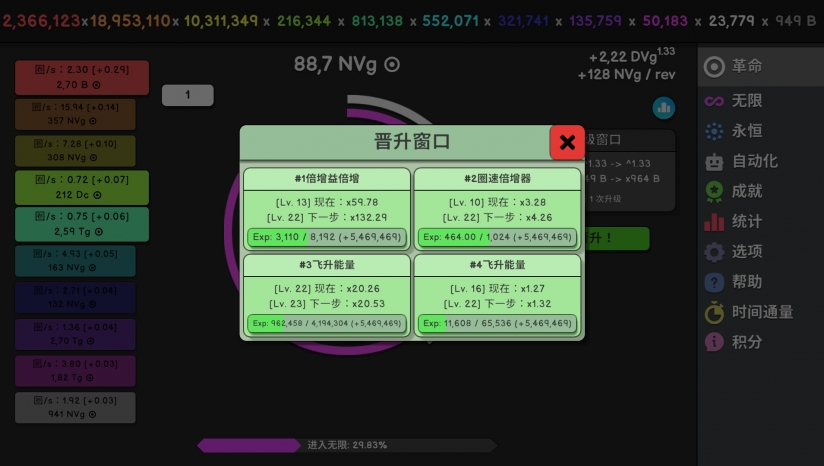
Task: Open the 革命 revolution icon in sidebar
Action: coord(714,67)
